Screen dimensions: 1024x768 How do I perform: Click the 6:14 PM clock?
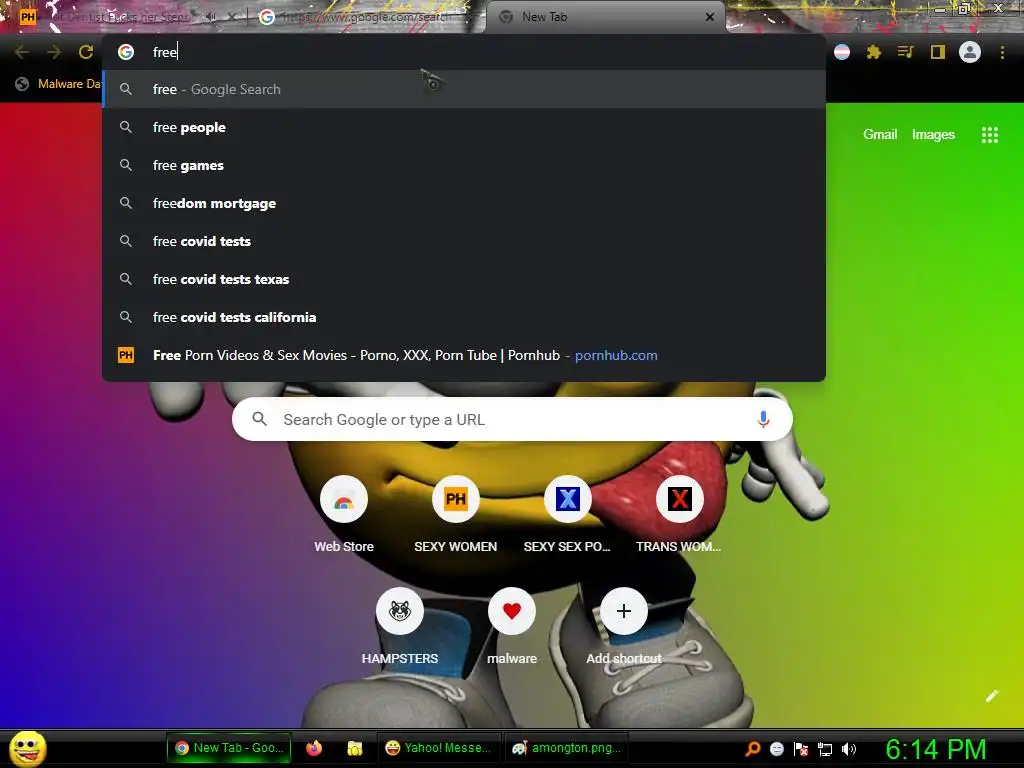click(935, 749)
